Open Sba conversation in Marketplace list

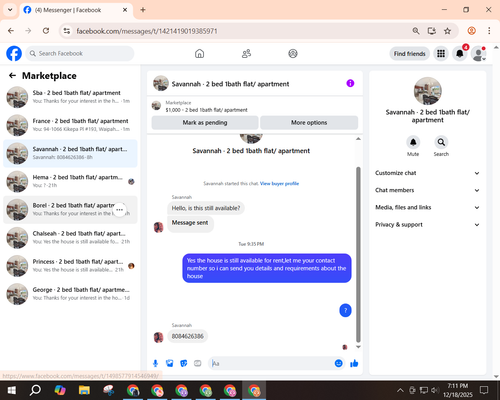70,97
